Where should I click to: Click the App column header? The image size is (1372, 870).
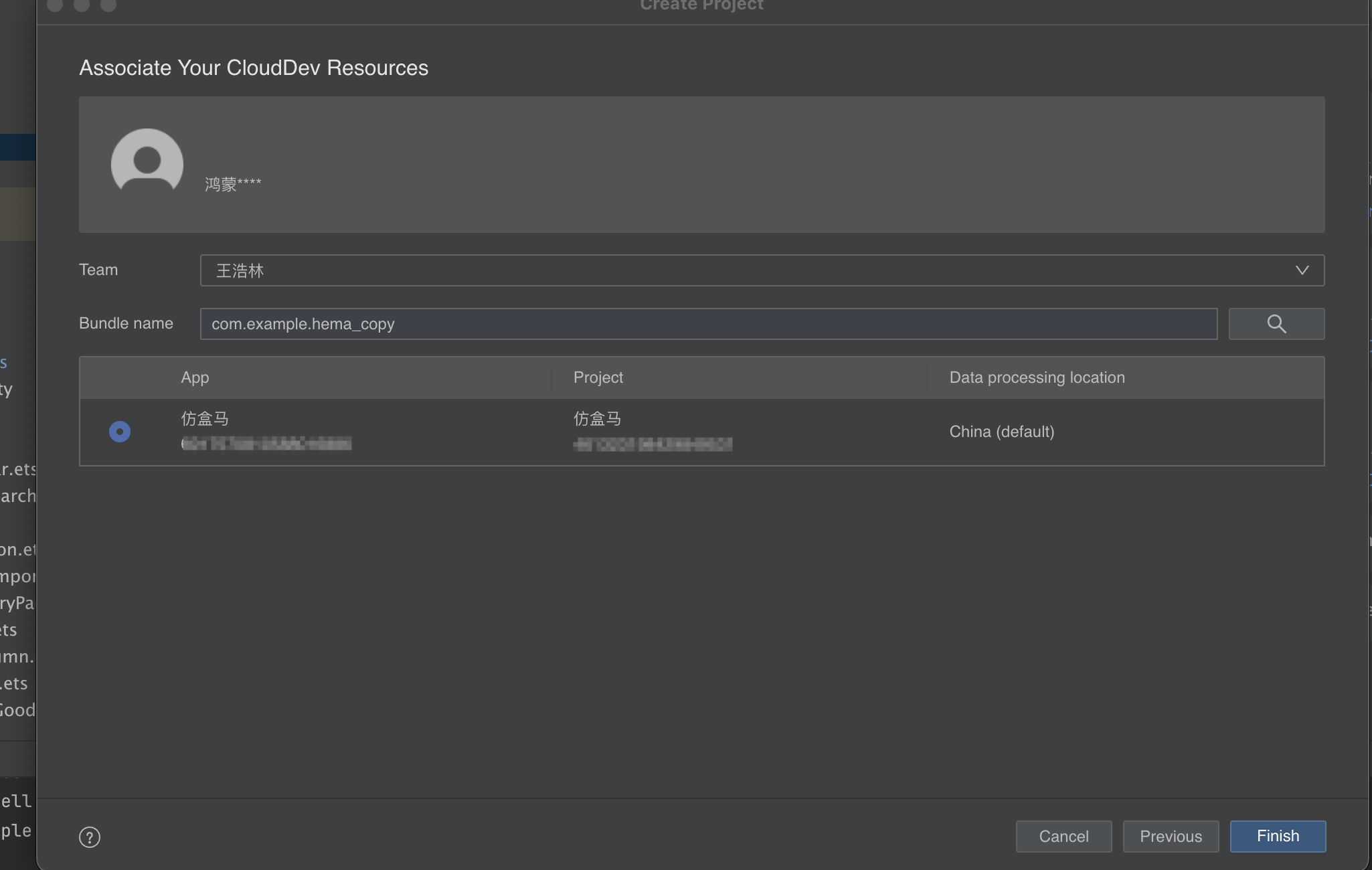pos(195,377)
